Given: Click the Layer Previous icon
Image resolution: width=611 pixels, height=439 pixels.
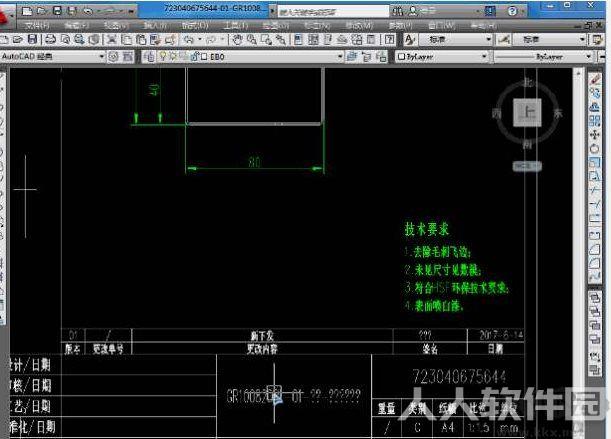Looking at the screenshot, I should coord(367,56).
